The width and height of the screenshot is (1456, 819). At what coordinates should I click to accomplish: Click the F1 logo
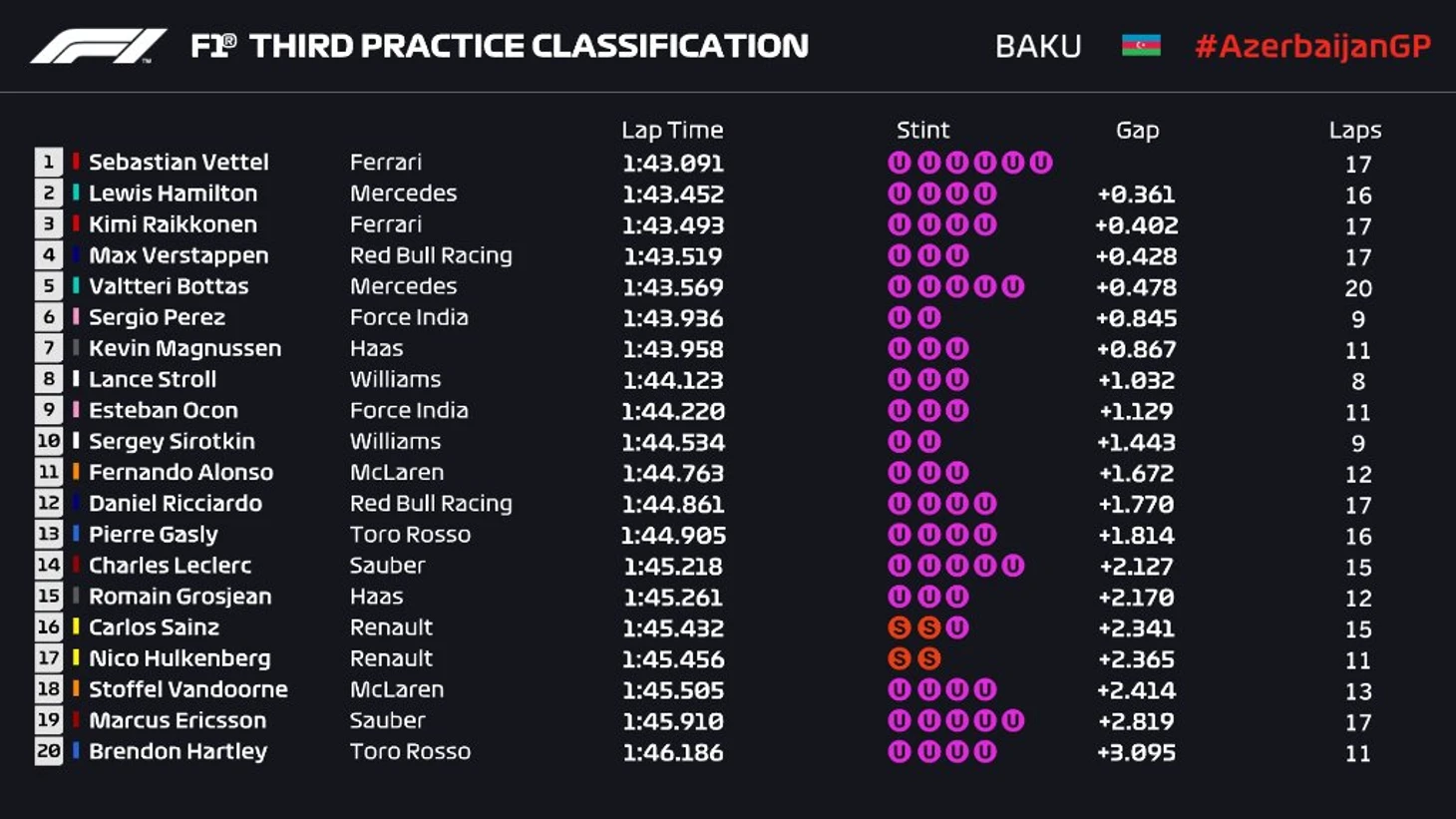tap(98, 46)
